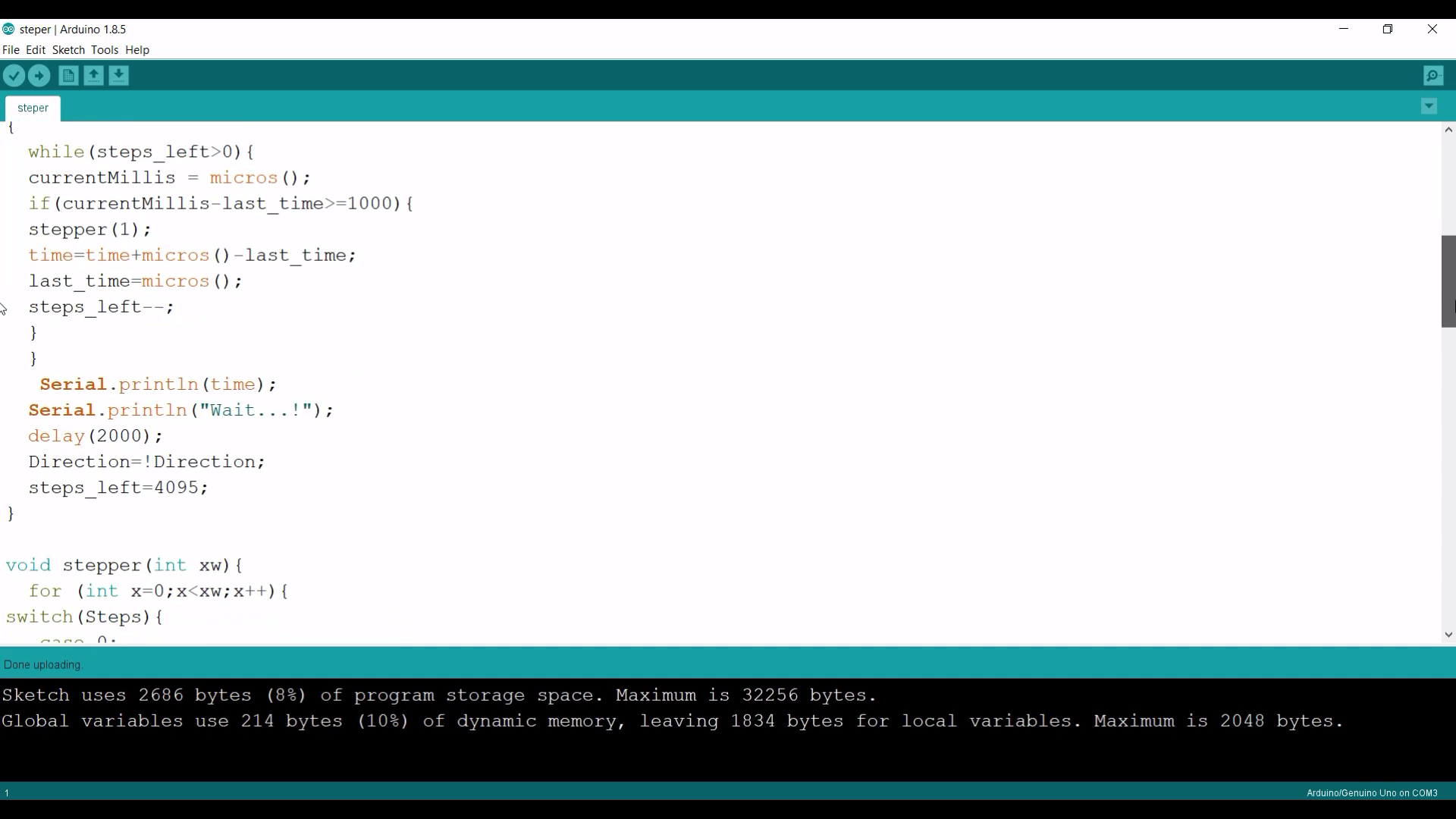The width and height of the screenshot is (1456, 819).
Task: Click the 'steps_left=4095;' line
Action: coord(118,488)
